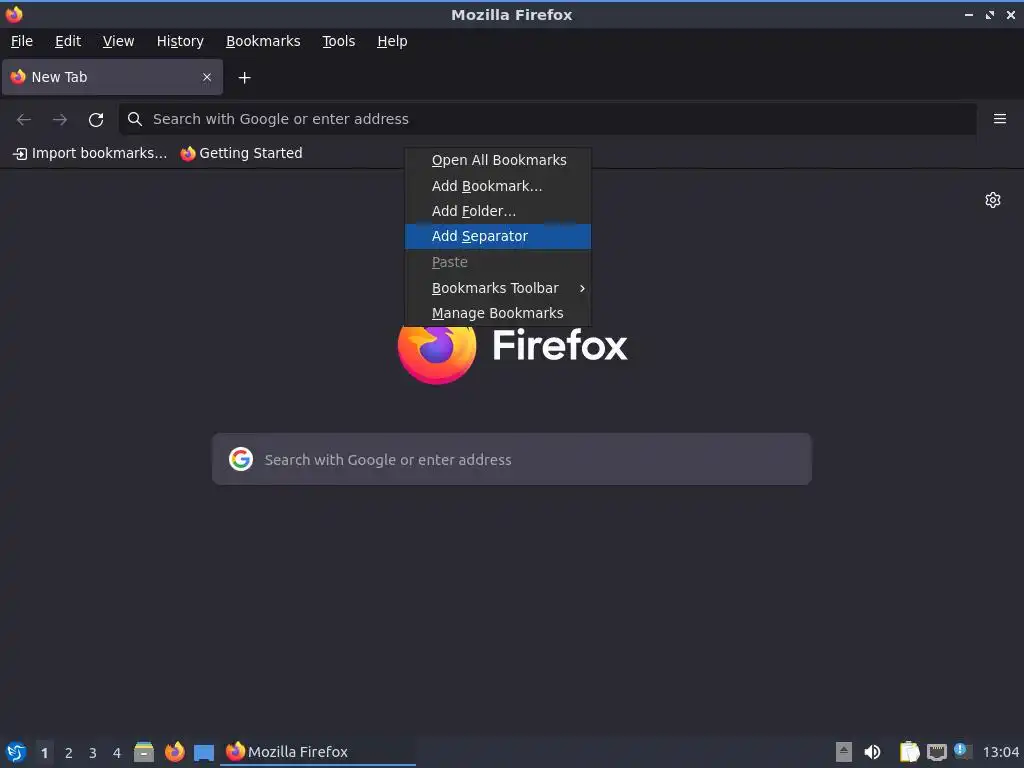Select Manage Bookmarks

[498, 313]
